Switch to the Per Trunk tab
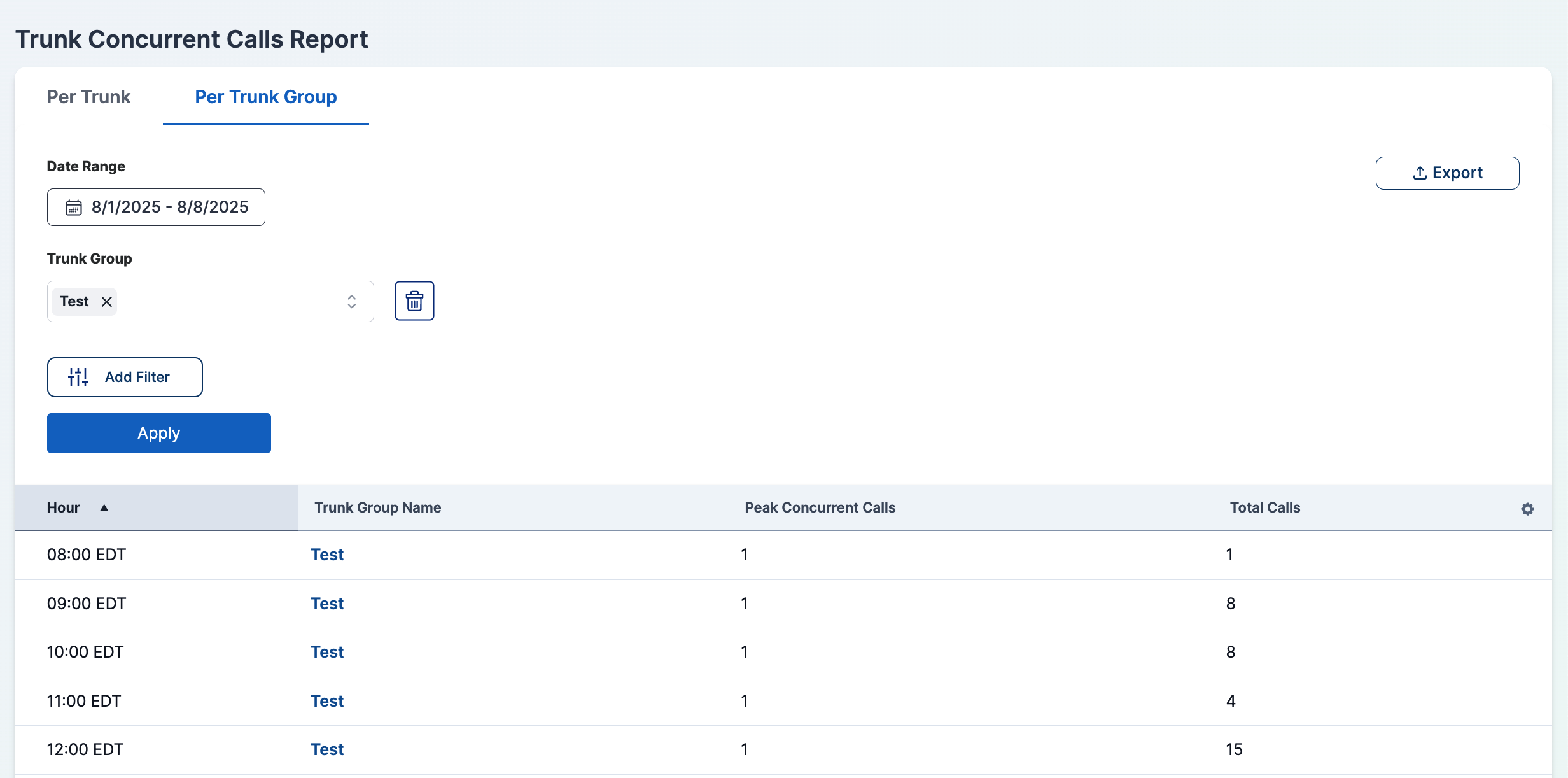 pos(88,97)
